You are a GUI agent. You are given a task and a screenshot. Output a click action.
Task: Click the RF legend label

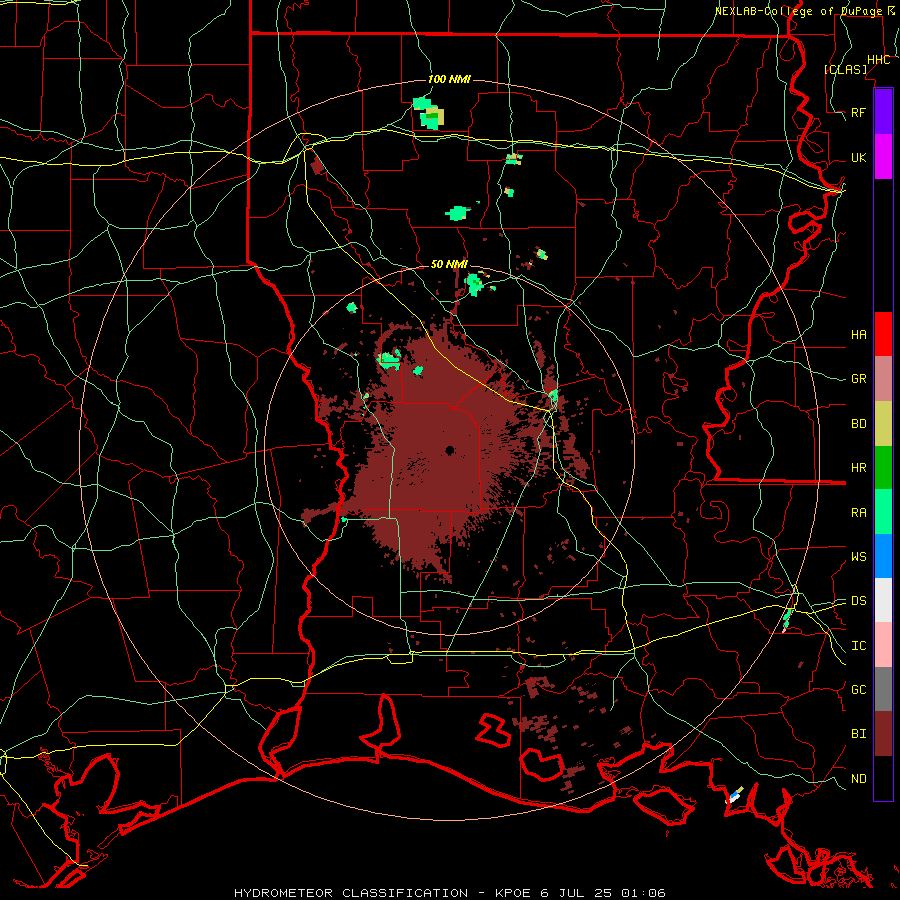click(858, 112)
